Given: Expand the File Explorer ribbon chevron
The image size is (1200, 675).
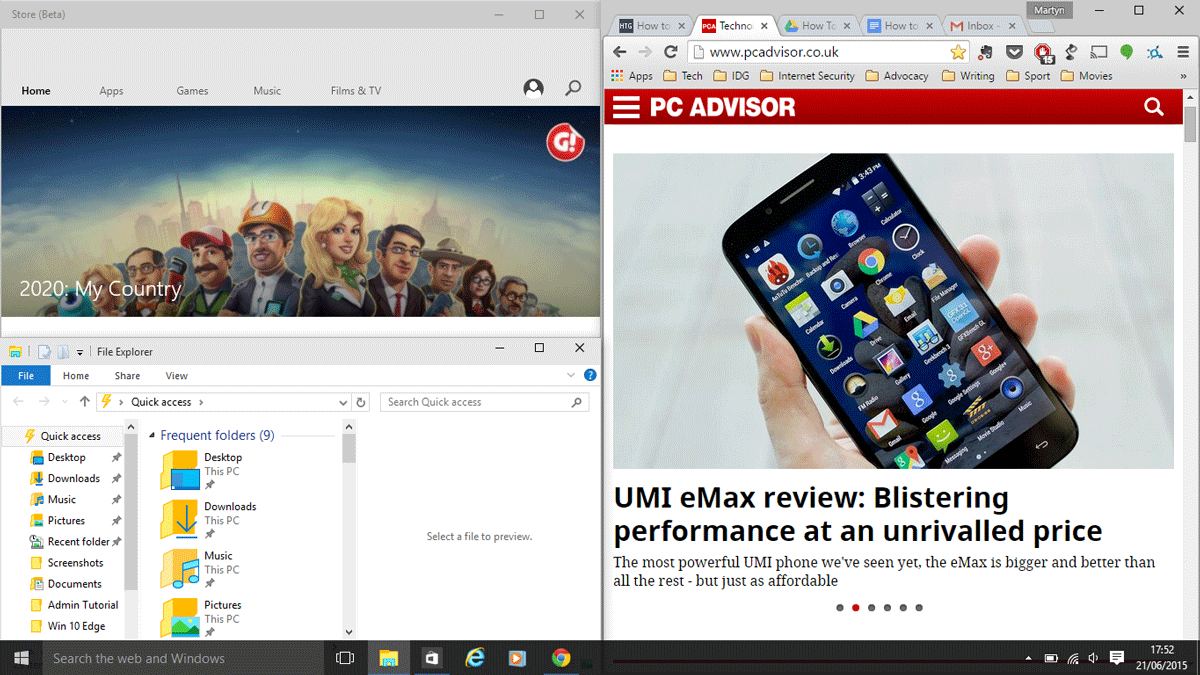Looking at the screenshot, I should [571, 376].
